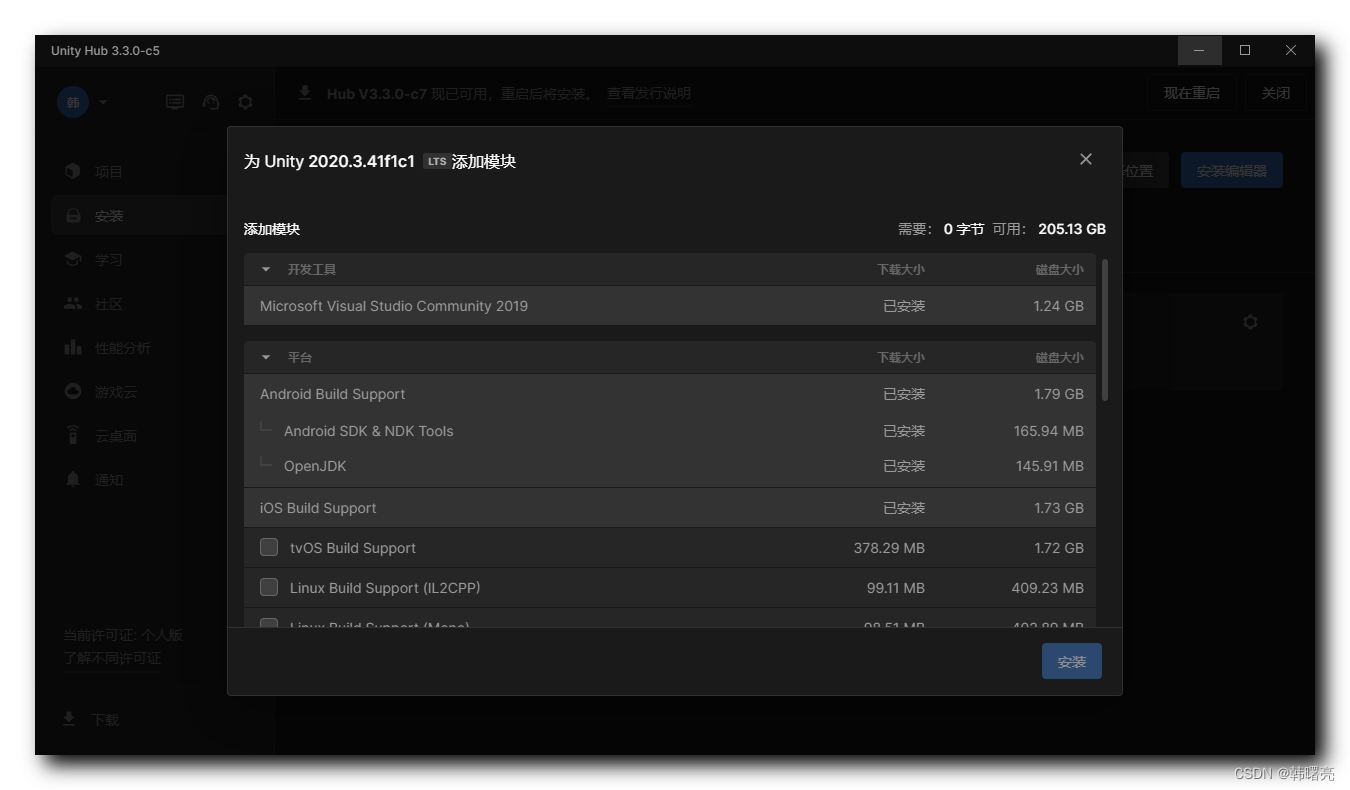1350x790 pixels.
Task: Open the 社区 sidebar item
Action: [140, 303]
